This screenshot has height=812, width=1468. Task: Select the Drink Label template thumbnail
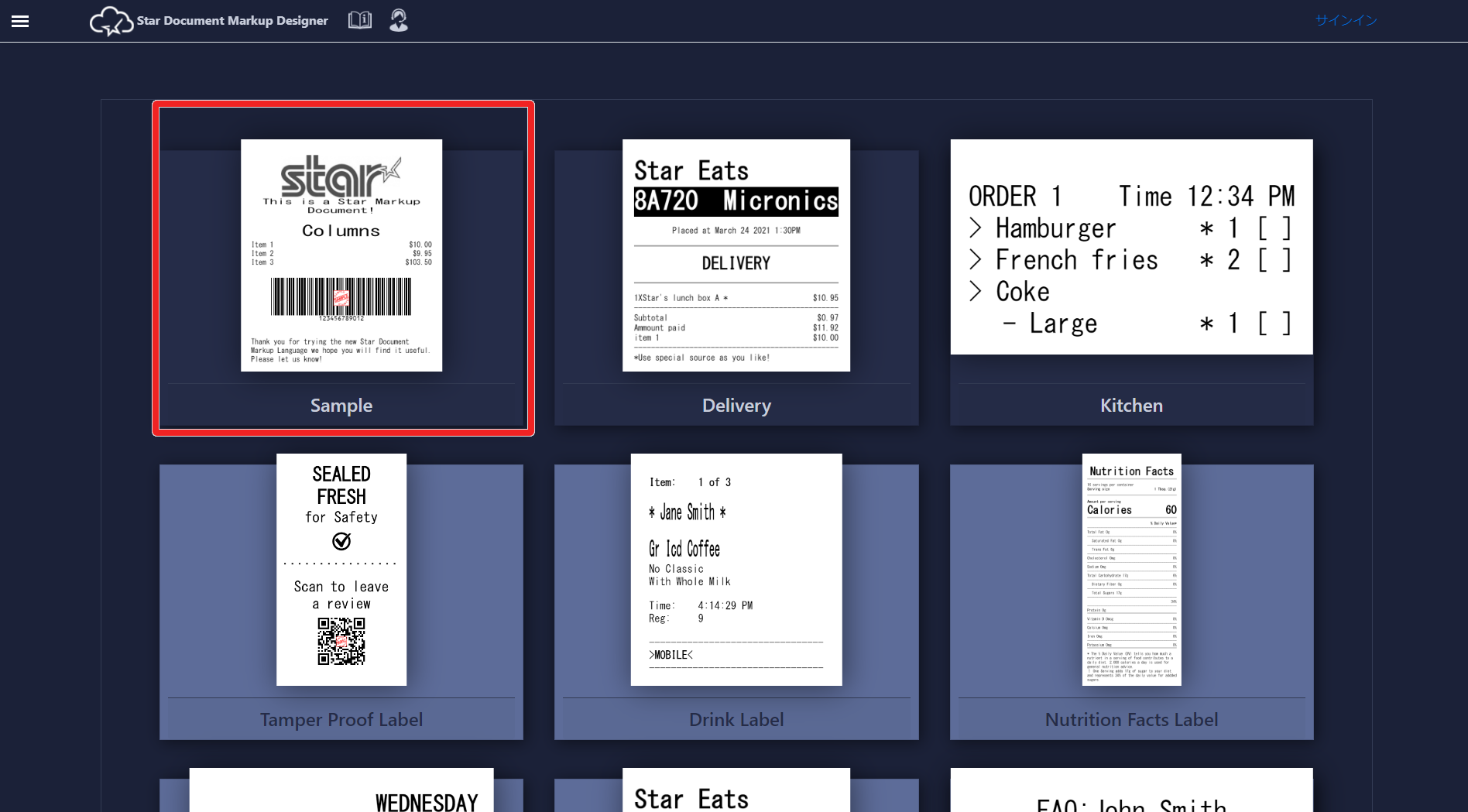coord(736,570)
